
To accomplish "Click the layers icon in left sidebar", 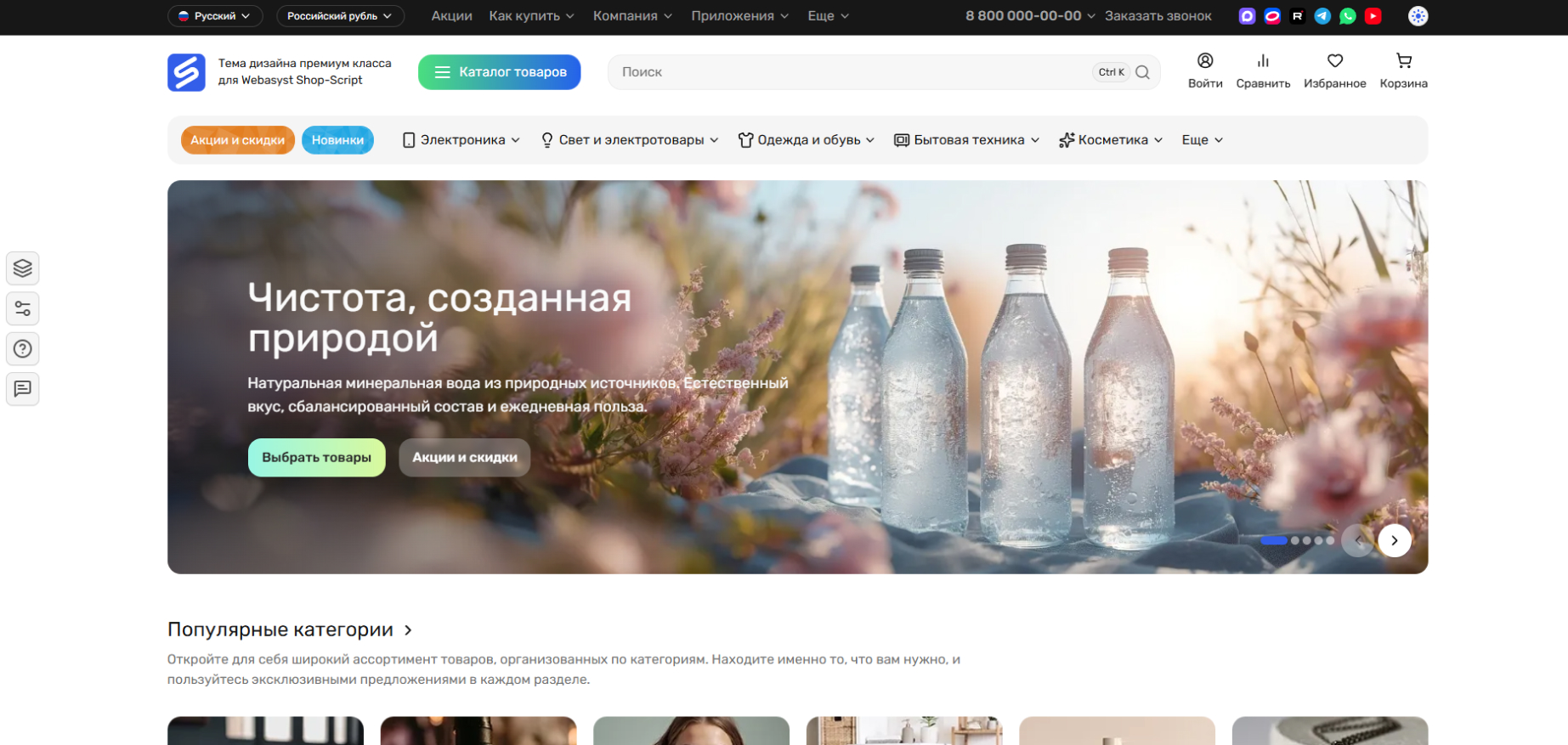I will tap(23, 268).
